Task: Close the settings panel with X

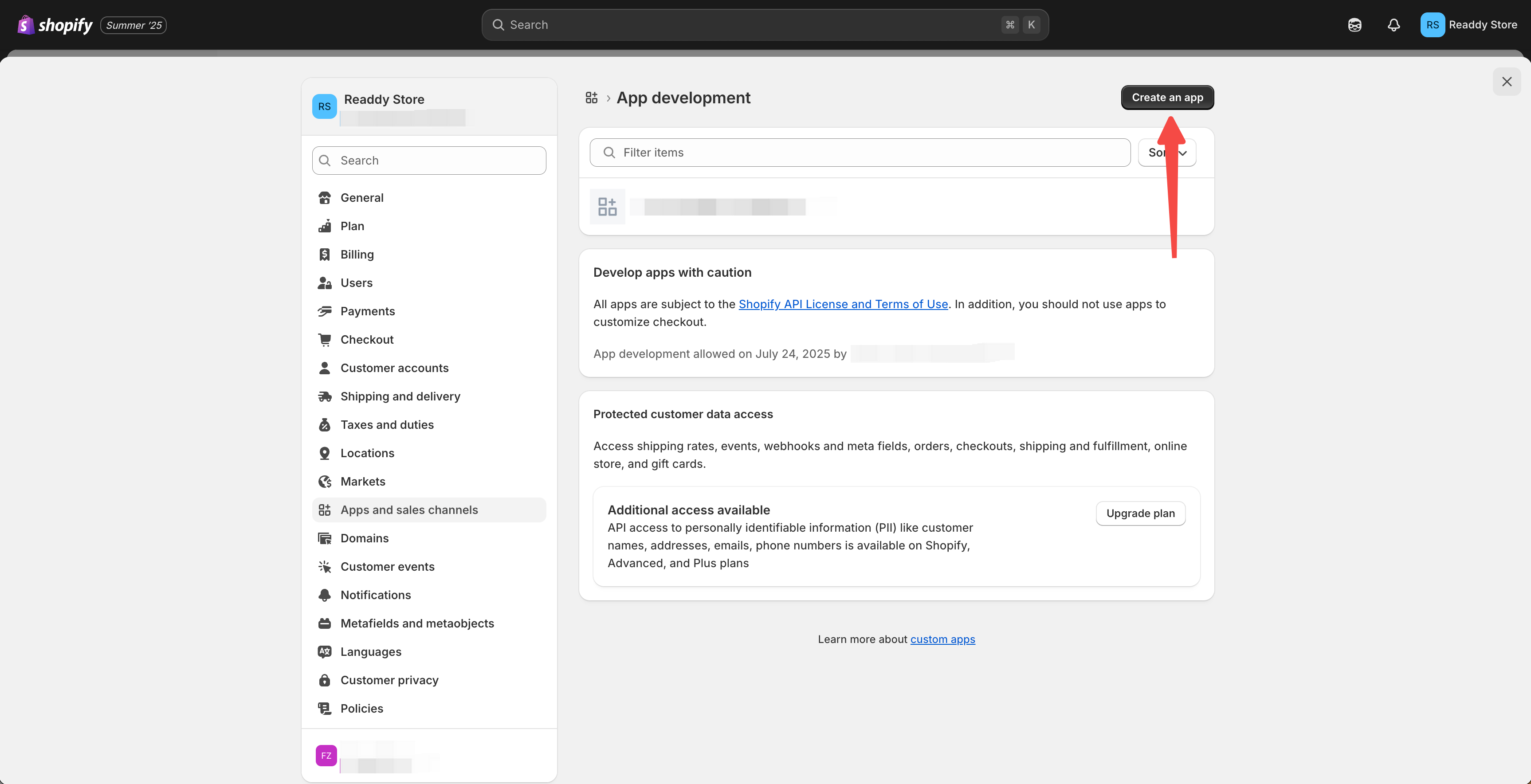Action: 1506,82
